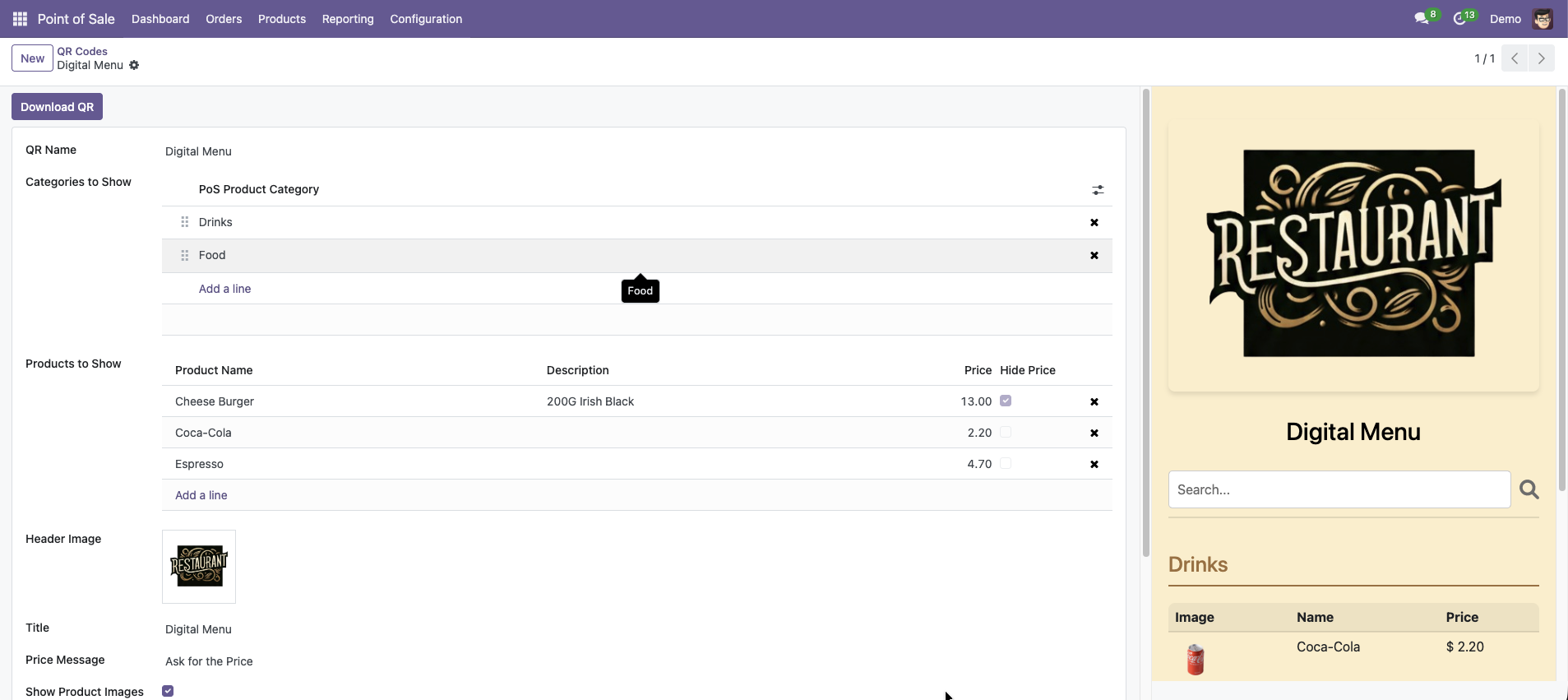Toggle Show Product Images checkbox
This screenshot has height=700, width=1568.
[168, 691]
